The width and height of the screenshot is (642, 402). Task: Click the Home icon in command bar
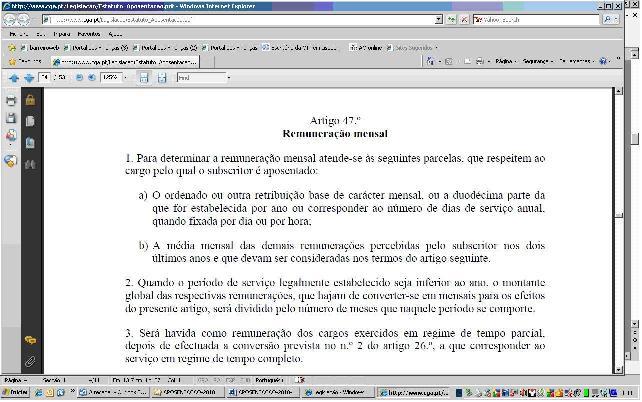click(x=430, y=61)
